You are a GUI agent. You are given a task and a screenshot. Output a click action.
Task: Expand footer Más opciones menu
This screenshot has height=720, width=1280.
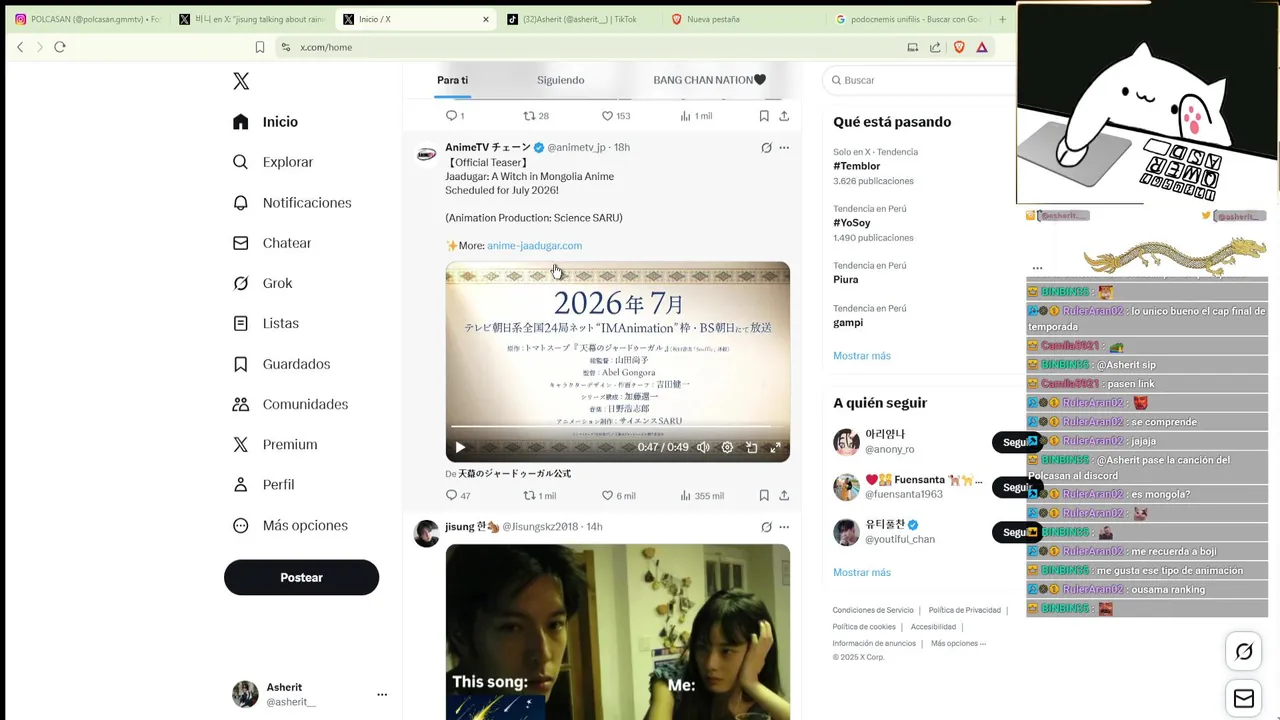point(958,643)
